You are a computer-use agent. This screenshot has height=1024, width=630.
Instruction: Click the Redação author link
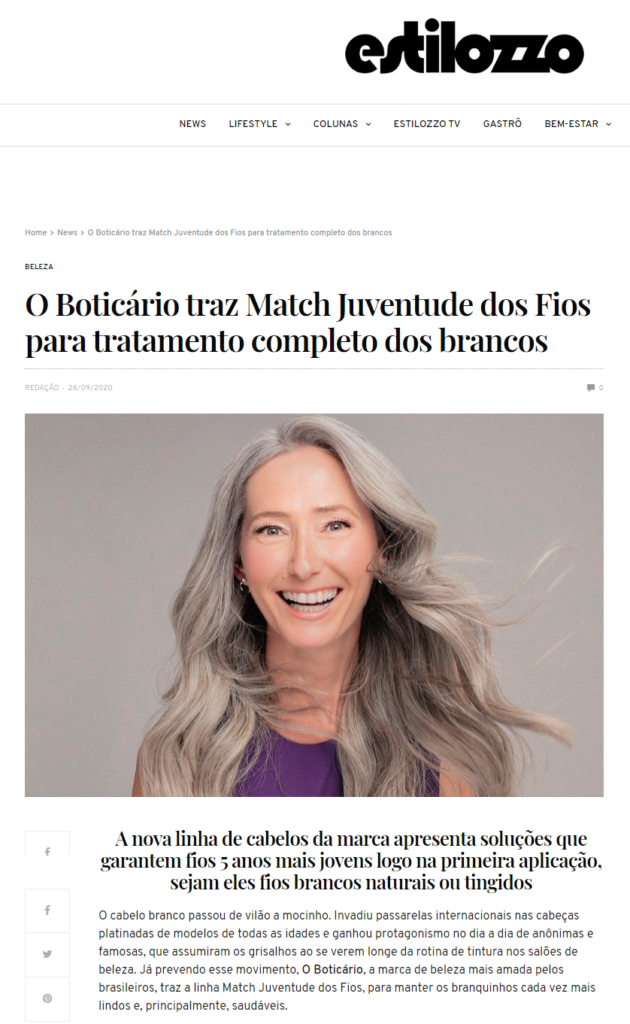(x=42, y=387)
